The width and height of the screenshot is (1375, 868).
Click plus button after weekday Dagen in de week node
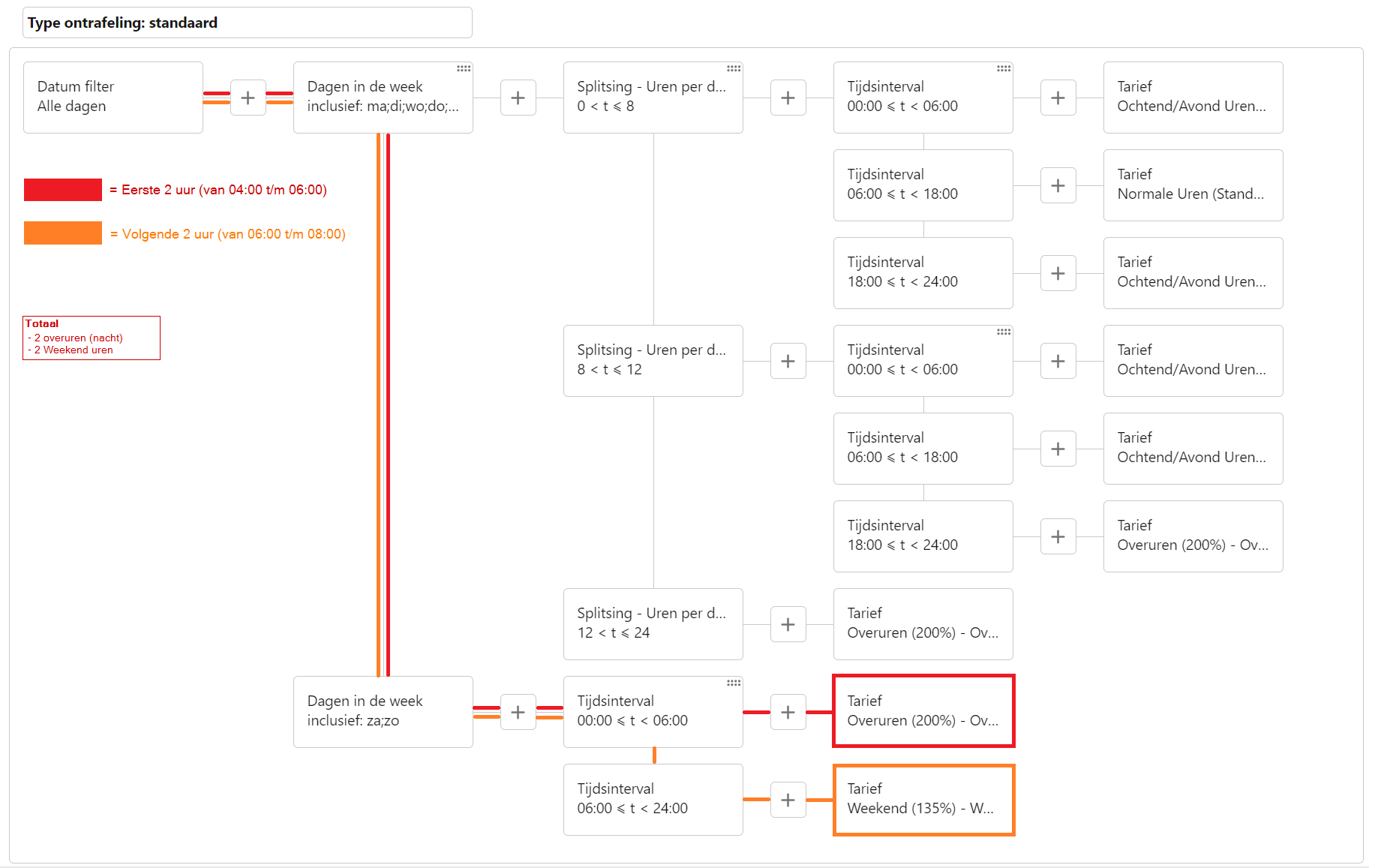[518, 98]
